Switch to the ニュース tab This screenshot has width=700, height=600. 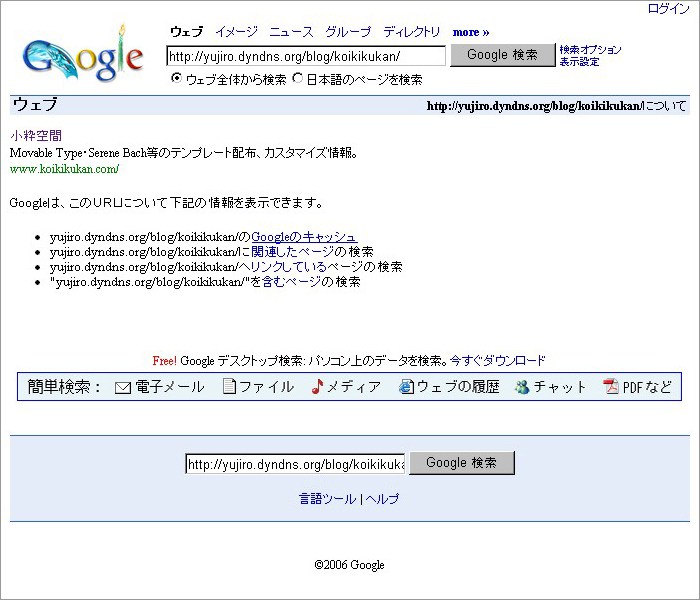[x=291, y=32]
